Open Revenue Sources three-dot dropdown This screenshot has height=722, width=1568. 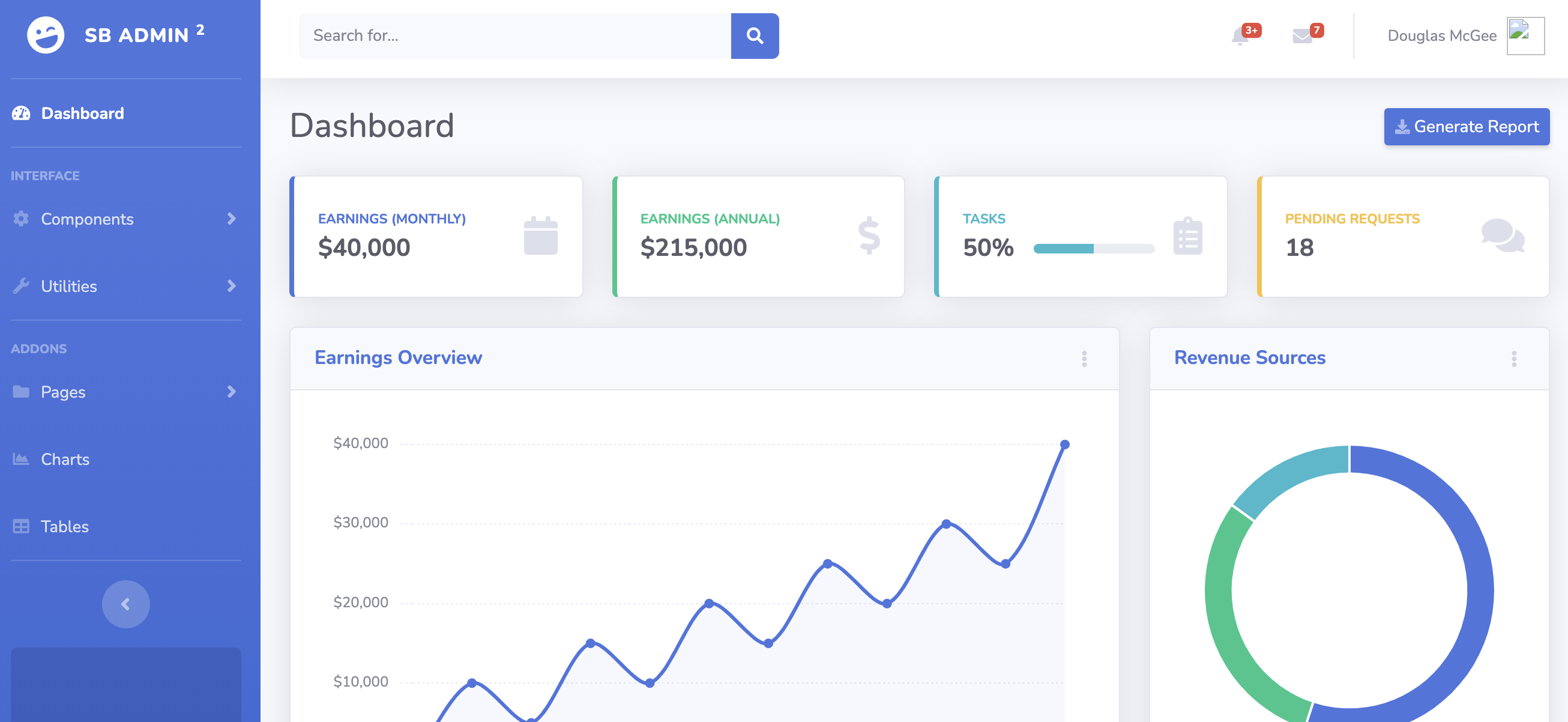click(1513, 358)
